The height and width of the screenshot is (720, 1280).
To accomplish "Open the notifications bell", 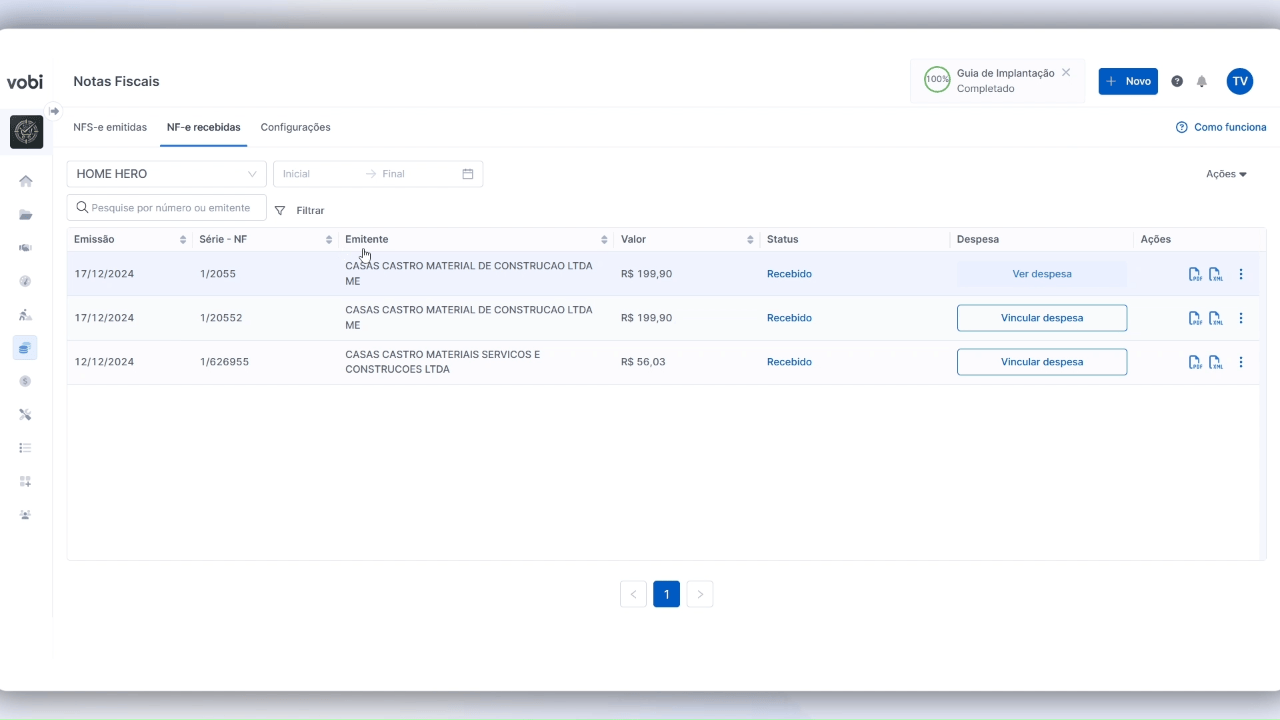I will (1202, 82).
